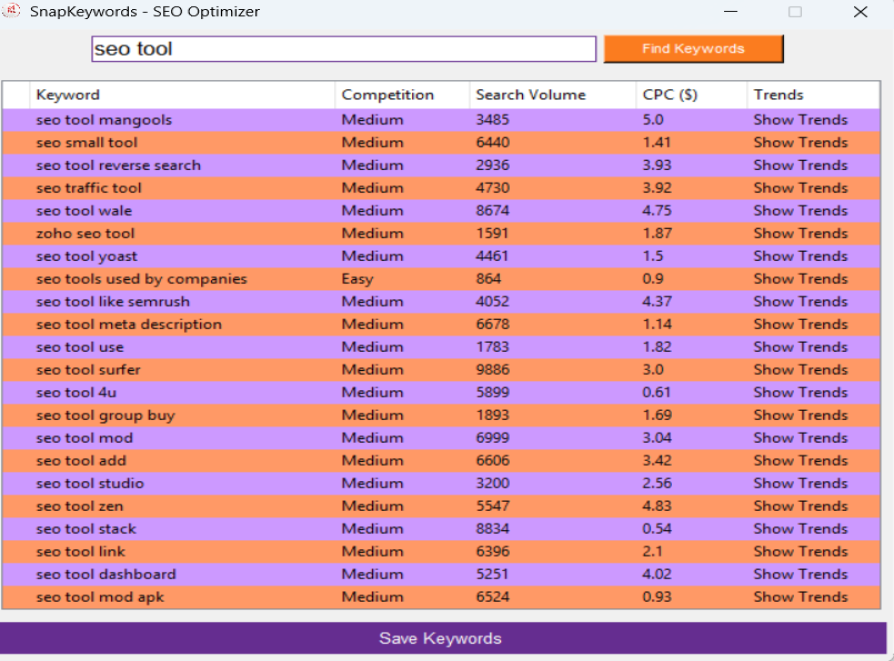894x661 pixels.
Task: Show Trends for zoho seo tool
Action: pos(800,233)
